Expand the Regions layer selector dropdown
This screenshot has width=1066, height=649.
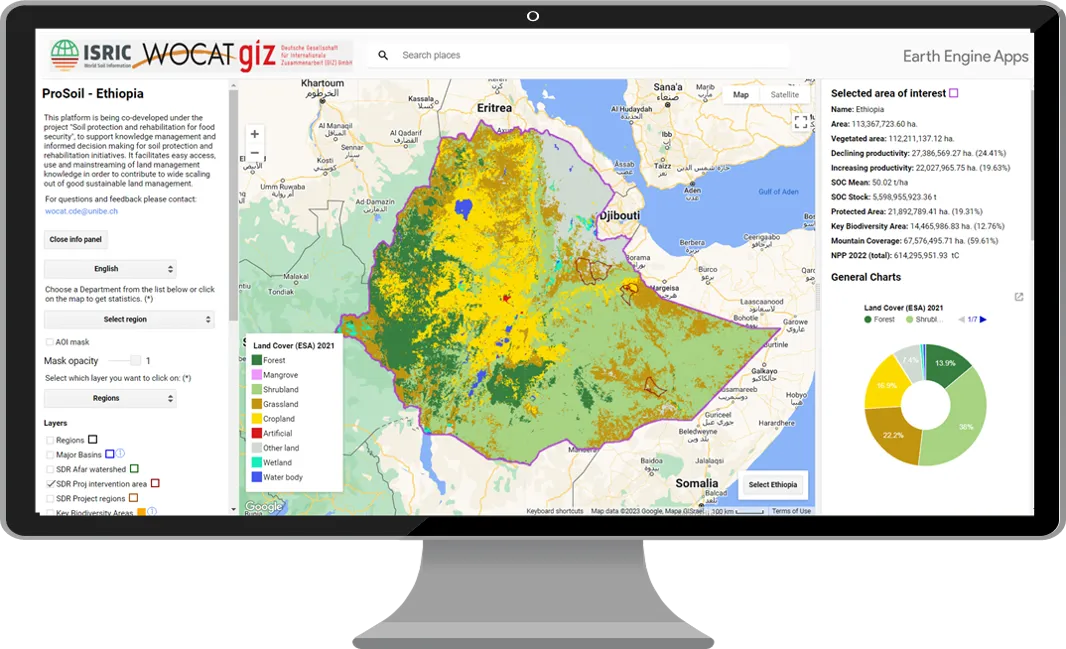point(110,398)
